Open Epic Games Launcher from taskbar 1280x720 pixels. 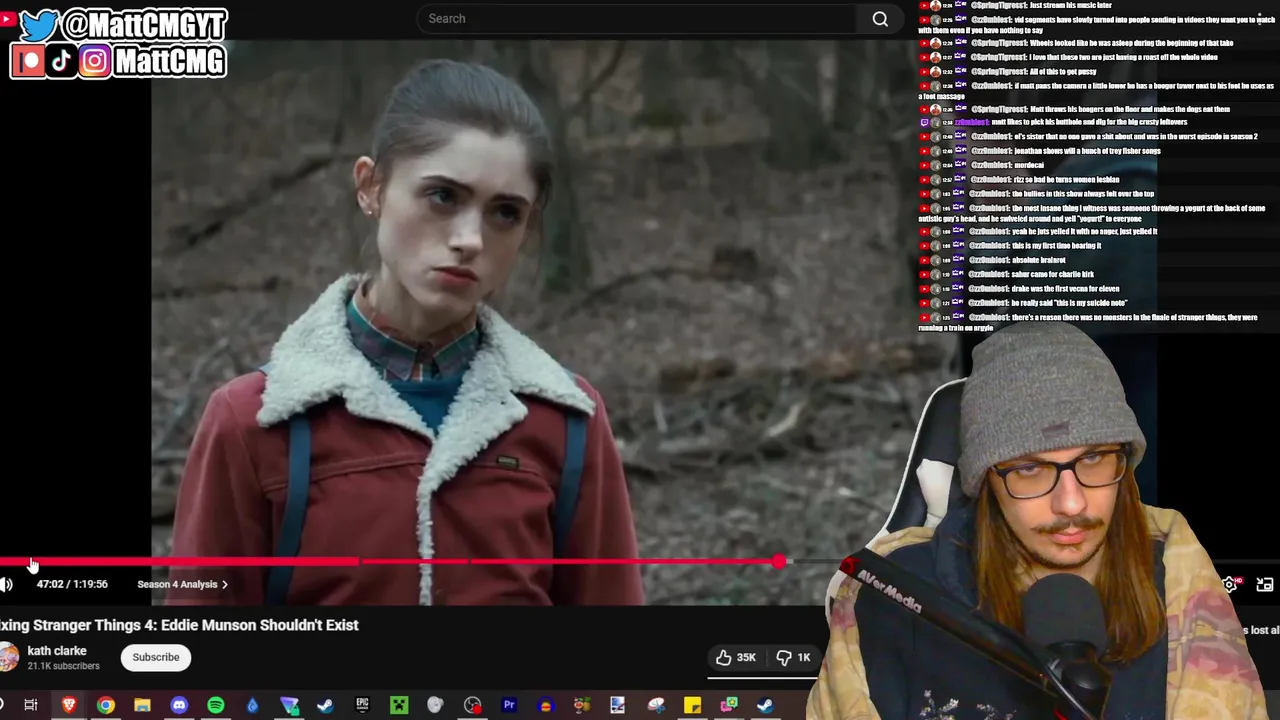(x=362, y=706)
